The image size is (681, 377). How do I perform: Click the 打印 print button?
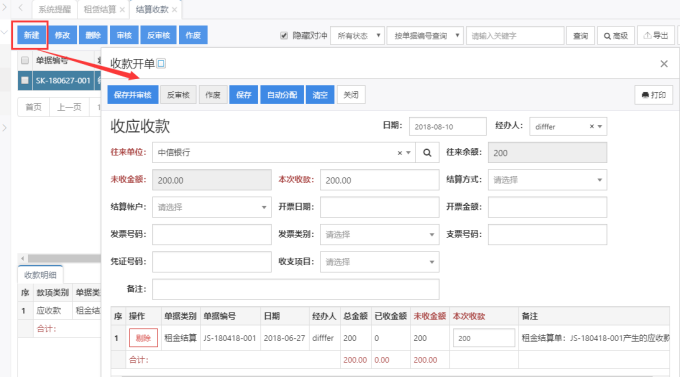(x=654, y=95)
